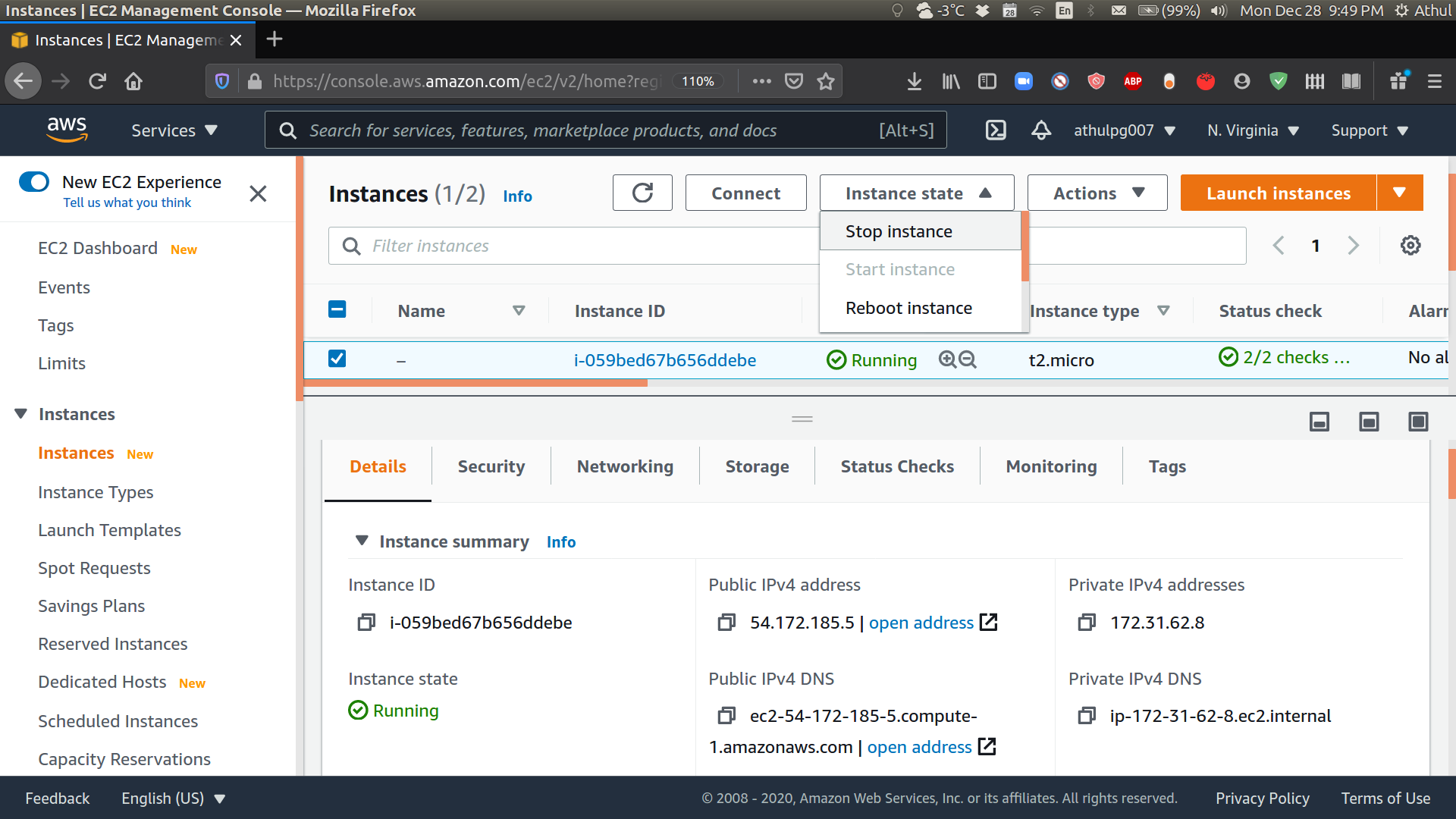Toggle select all instances checkbox

(x=337, y=308)
